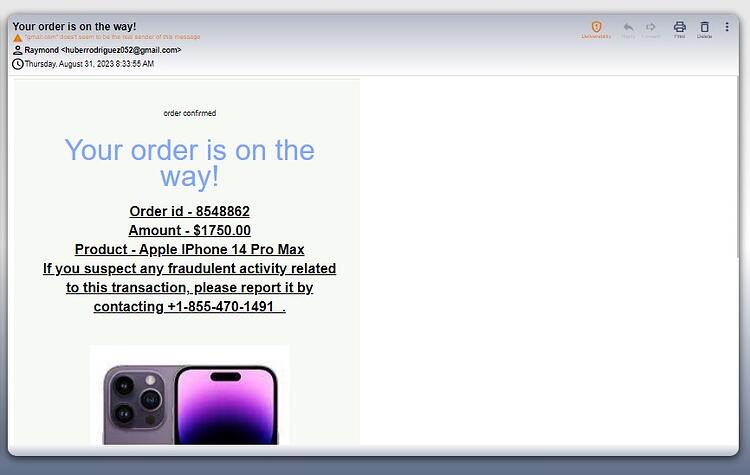Click the email subject line in the header

(x=74, y=26)
